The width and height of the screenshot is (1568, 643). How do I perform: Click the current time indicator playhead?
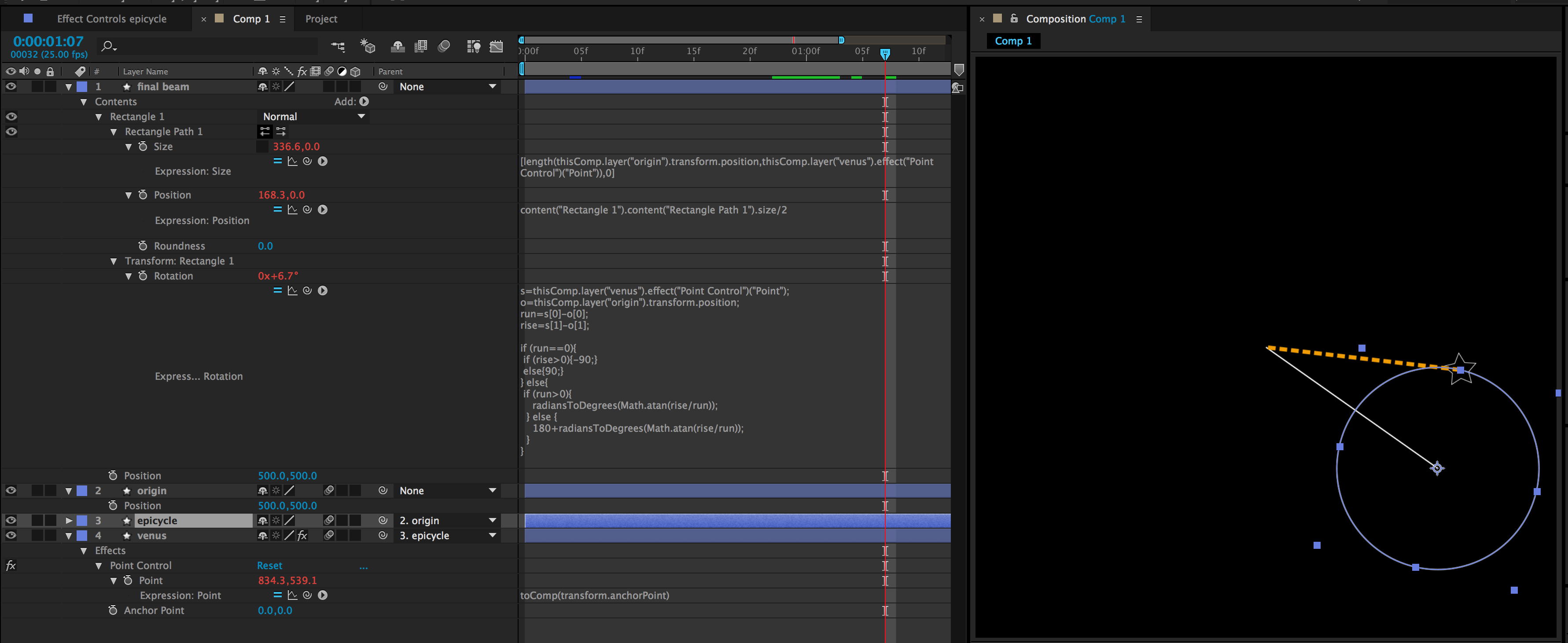[x=885, y=54]
